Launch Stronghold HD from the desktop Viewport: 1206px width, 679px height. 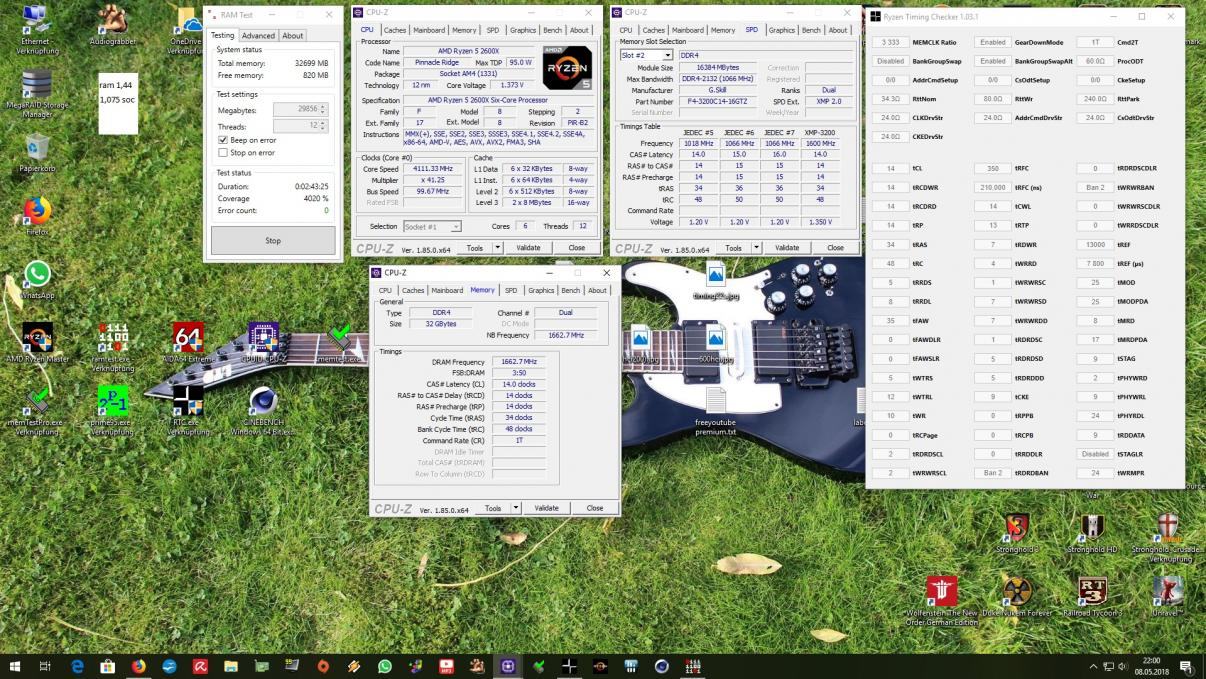coord(1091,533)
